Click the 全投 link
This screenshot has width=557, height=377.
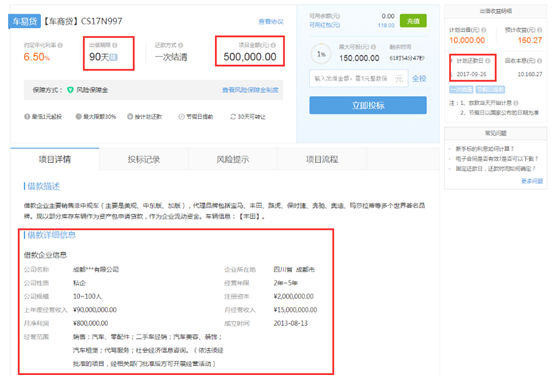(419, 79)
